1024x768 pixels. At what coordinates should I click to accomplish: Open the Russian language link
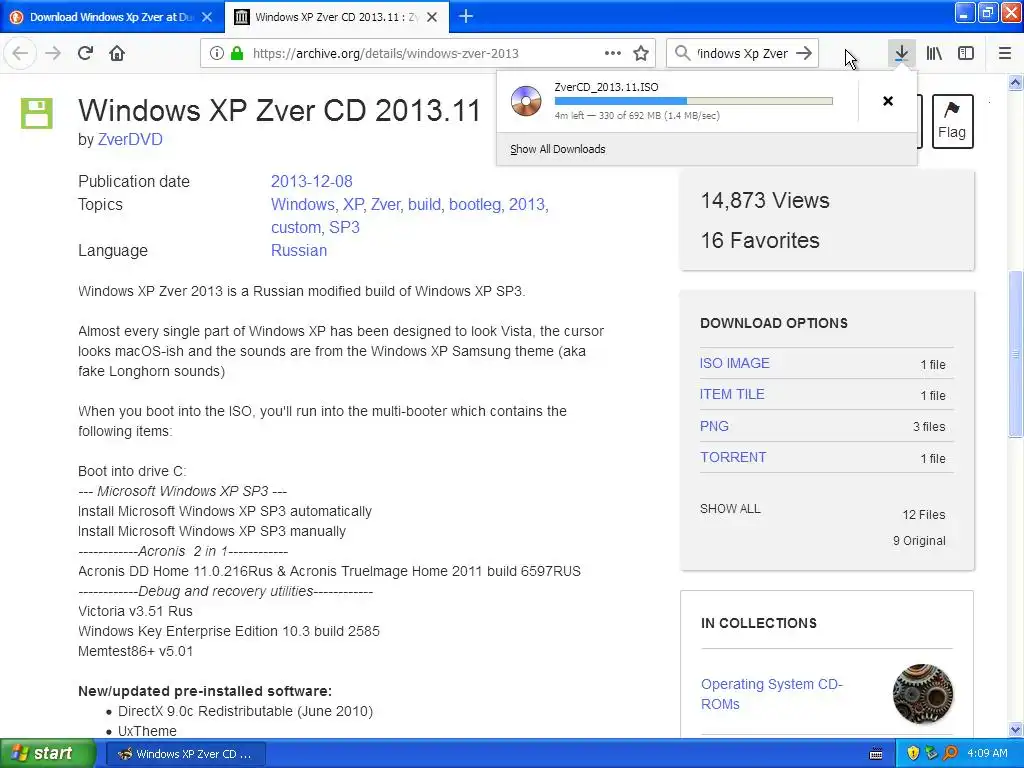[299, 251]
